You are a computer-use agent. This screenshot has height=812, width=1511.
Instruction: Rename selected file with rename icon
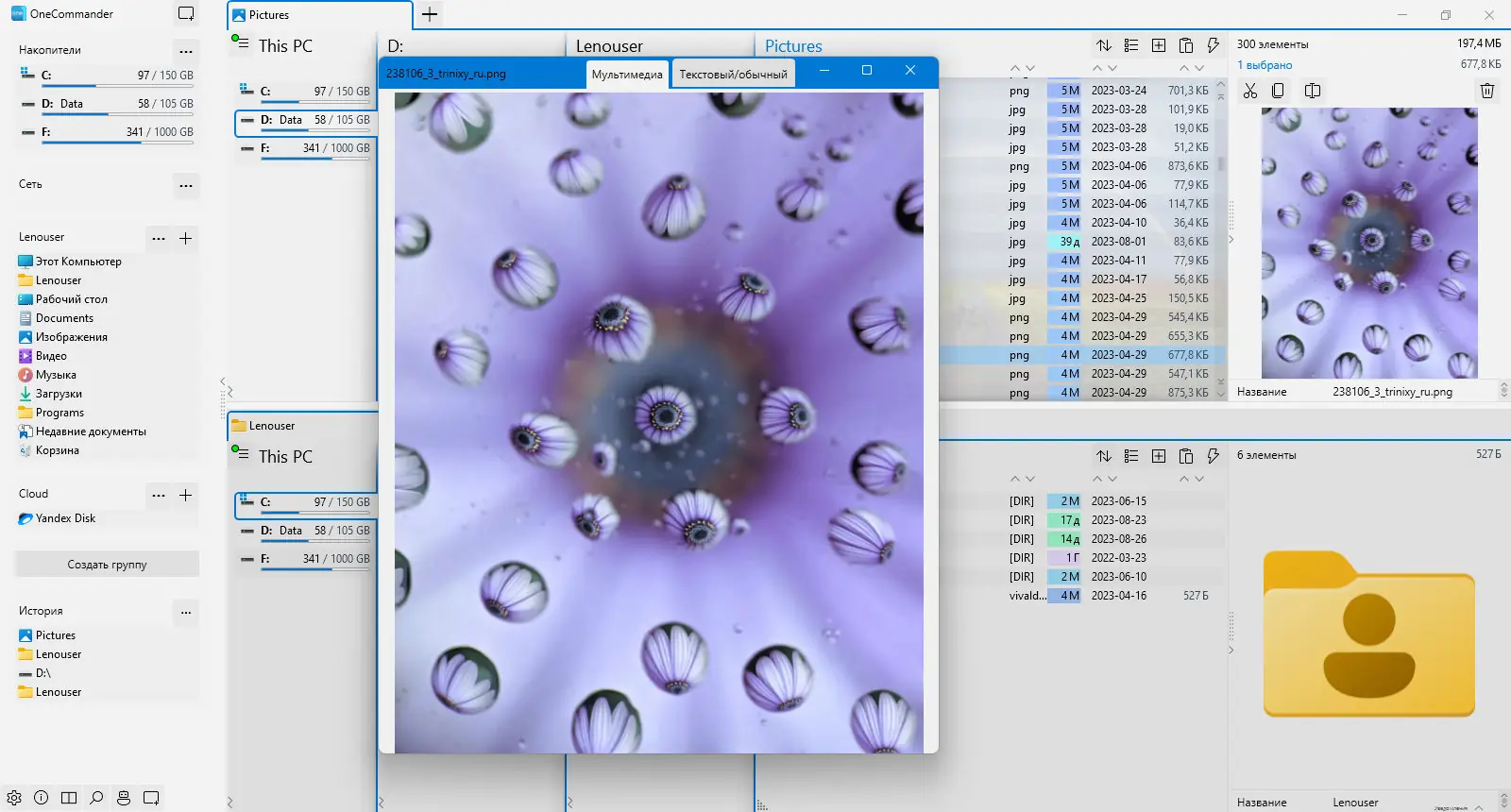point(1313,91)
